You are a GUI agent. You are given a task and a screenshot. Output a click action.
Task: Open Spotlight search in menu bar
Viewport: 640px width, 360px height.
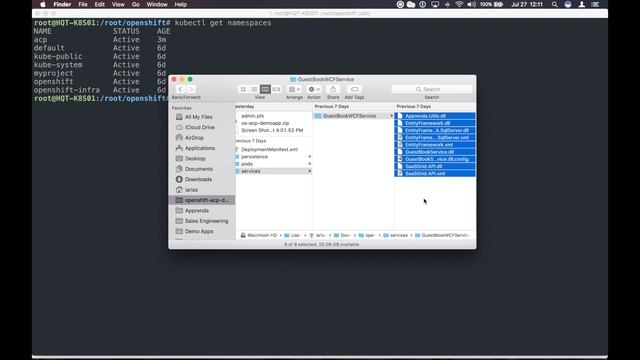[554, 4]
